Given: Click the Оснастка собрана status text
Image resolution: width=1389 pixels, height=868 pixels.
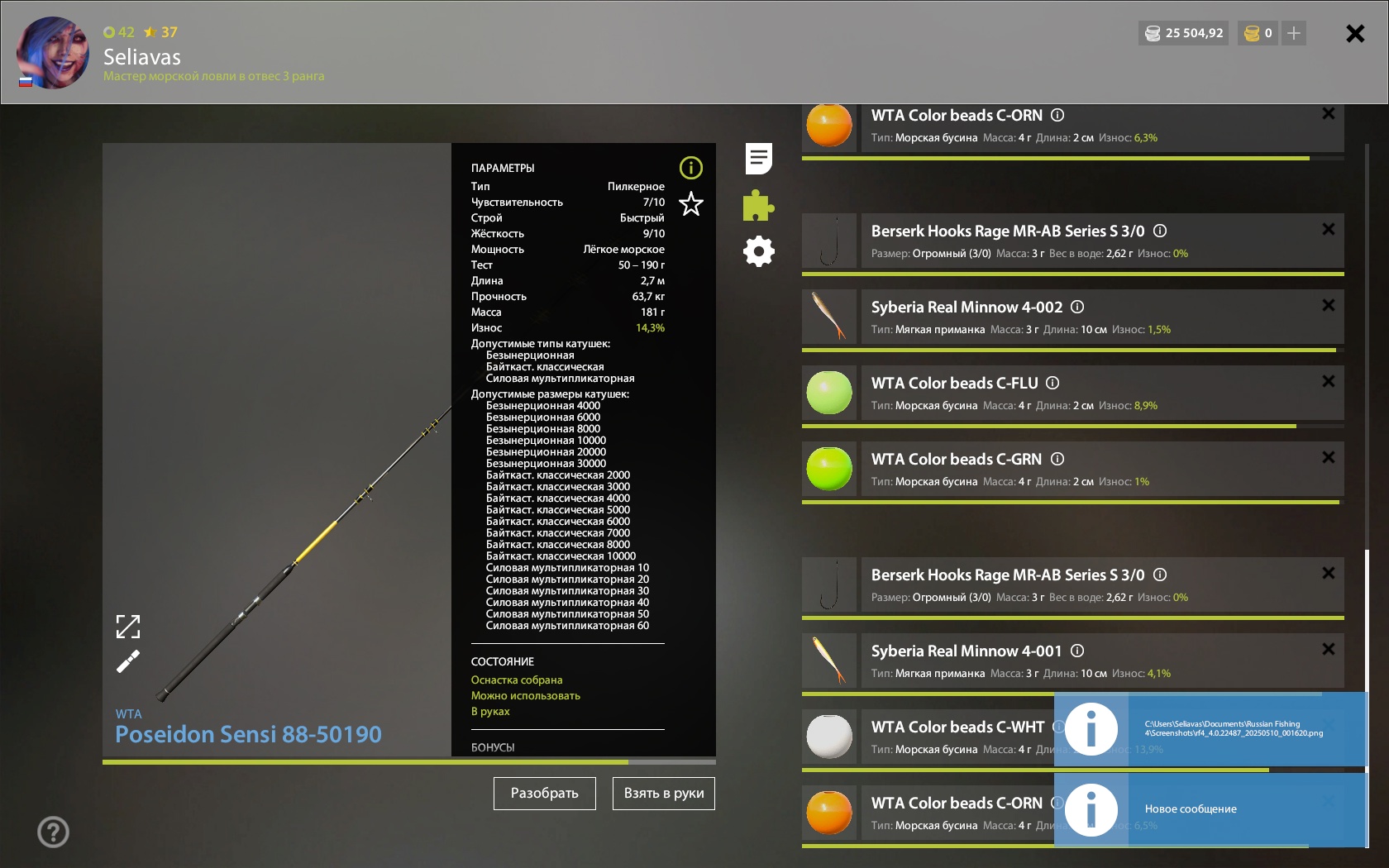Looking at the screenshot, I should [x=517, y=680].
